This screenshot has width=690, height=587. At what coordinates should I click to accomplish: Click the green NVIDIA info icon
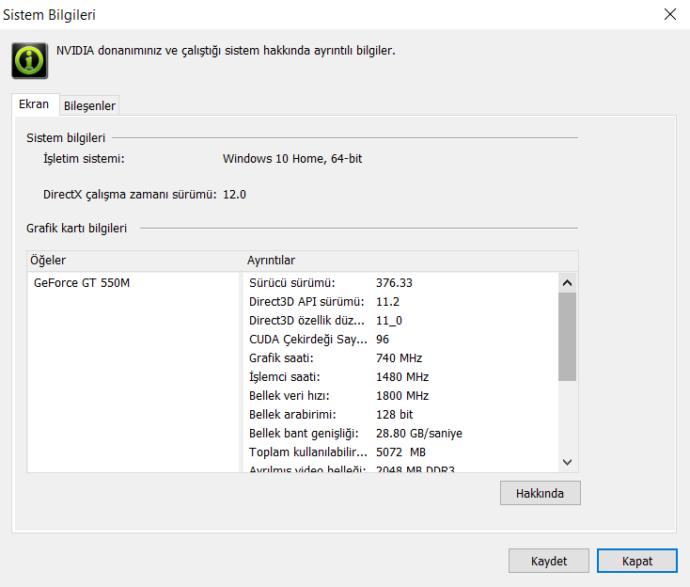(x=29, y=61)
